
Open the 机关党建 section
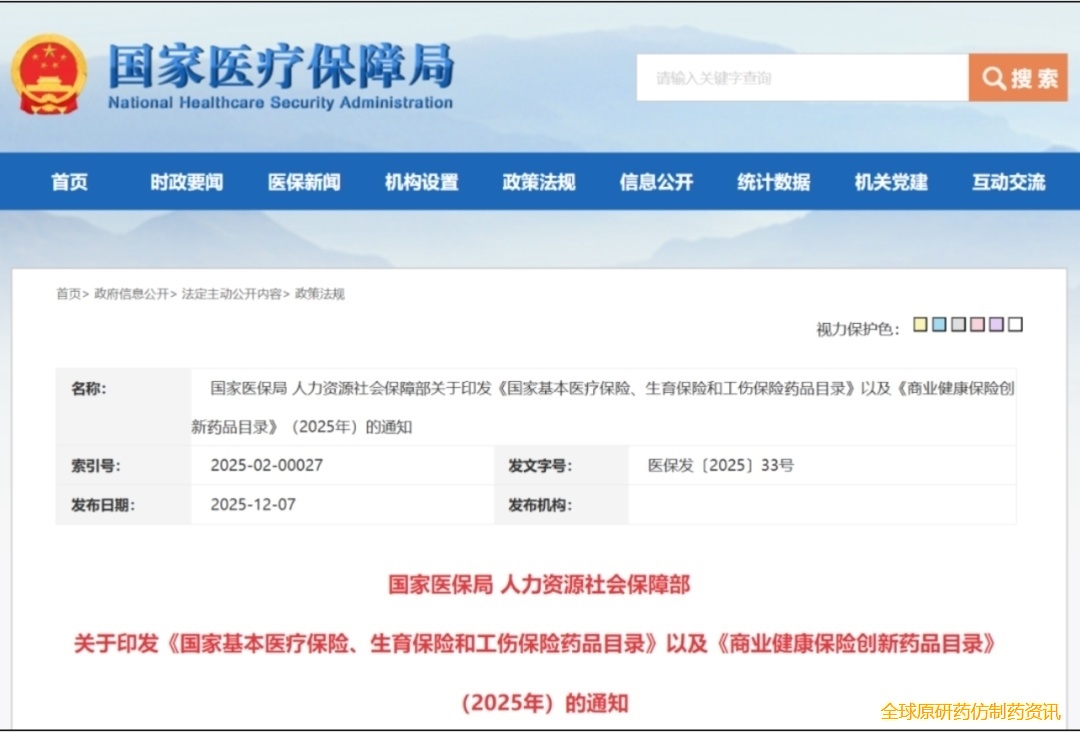[891, 182]
